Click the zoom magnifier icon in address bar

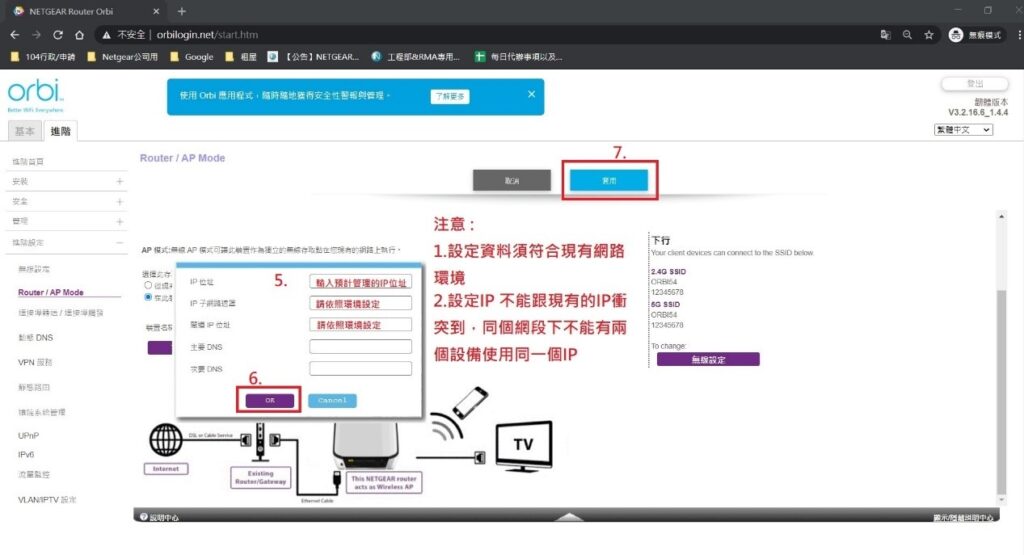pos(907,34)
